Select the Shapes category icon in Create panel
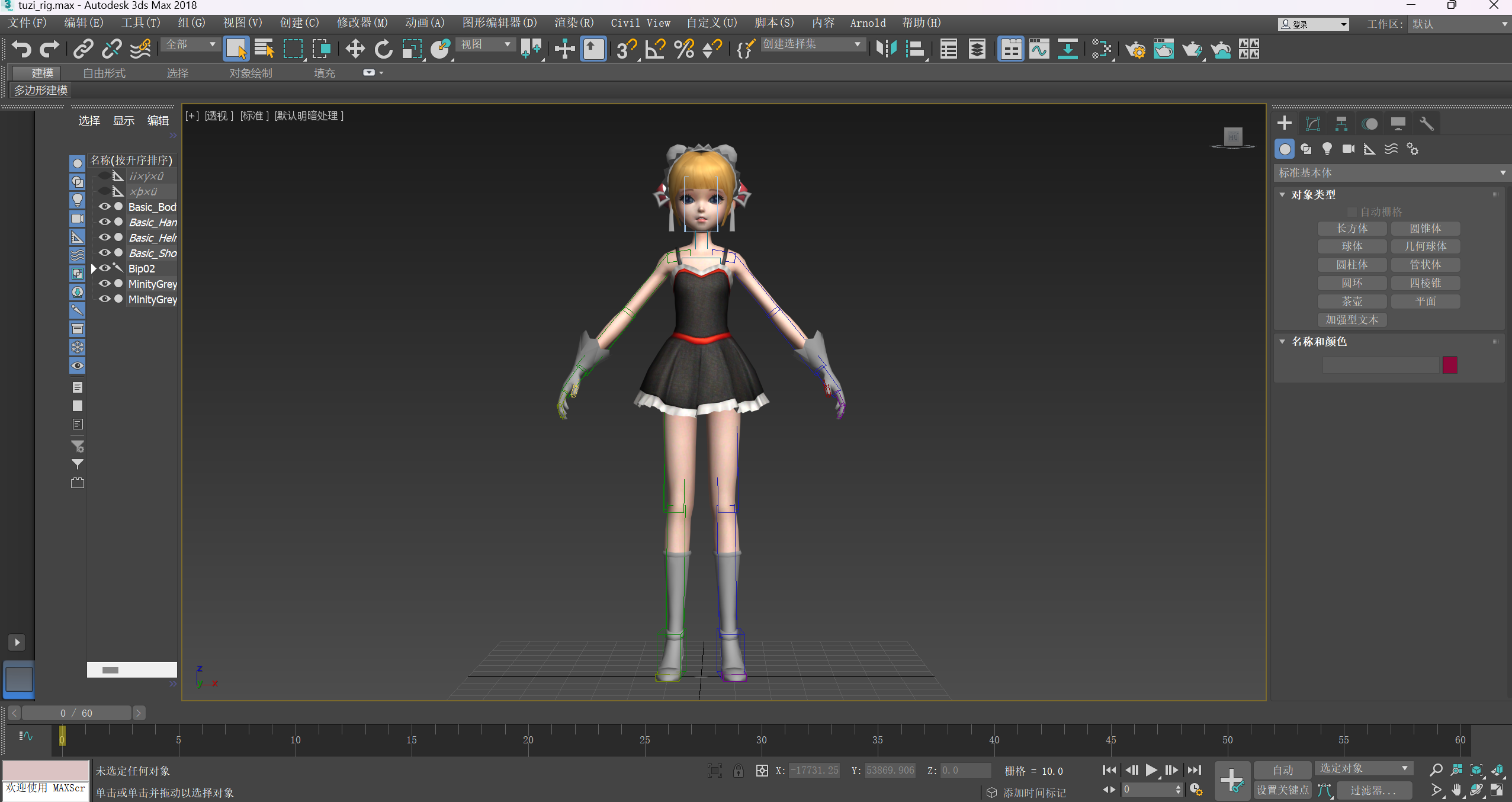 click(1306, 149)
